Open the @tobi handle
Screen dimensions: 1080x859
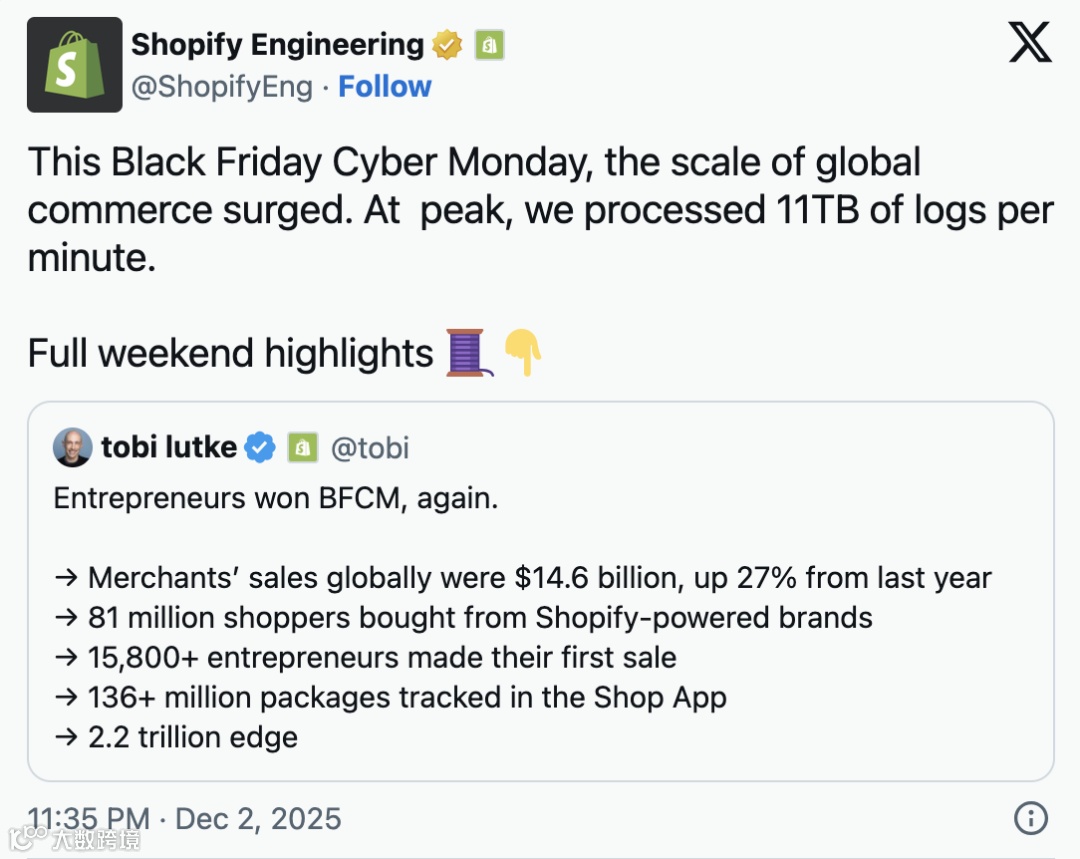[370, 447]
